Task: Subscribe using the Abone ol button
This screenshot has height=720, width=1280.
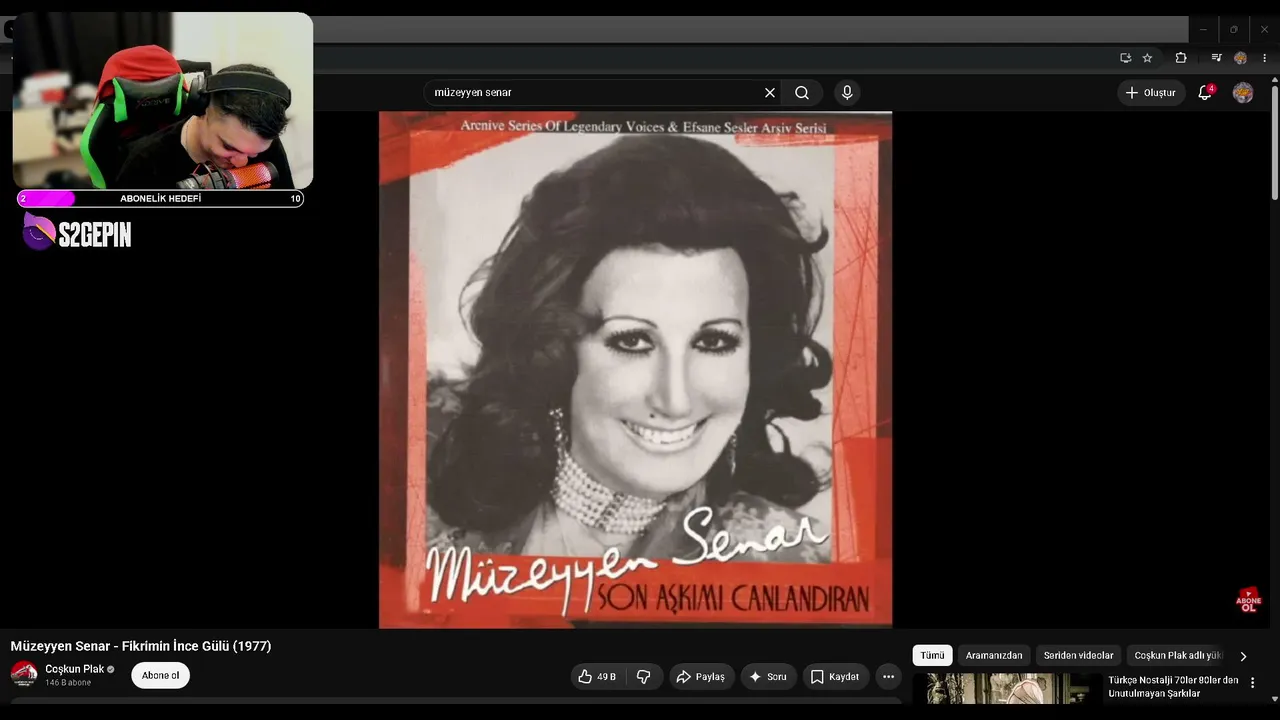Action: tap(160, 675)
